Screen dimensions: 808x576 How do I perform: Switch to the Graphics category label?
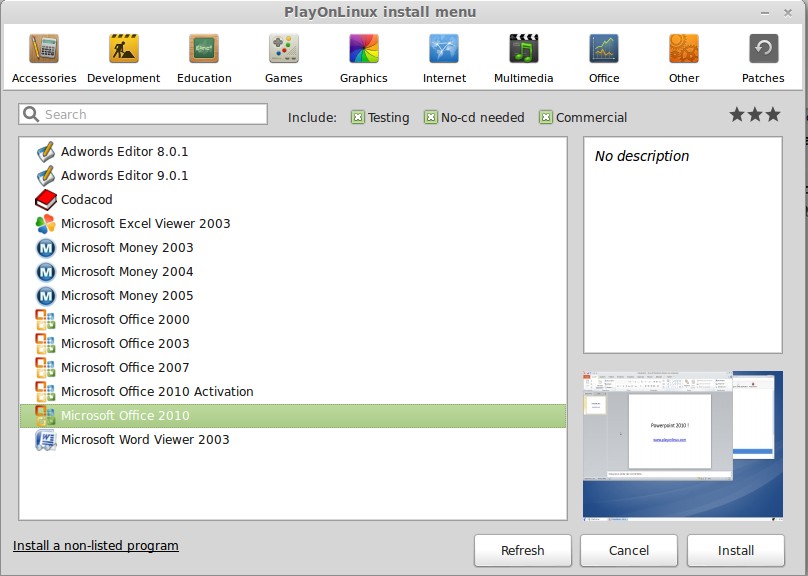[x=364, y=78]
